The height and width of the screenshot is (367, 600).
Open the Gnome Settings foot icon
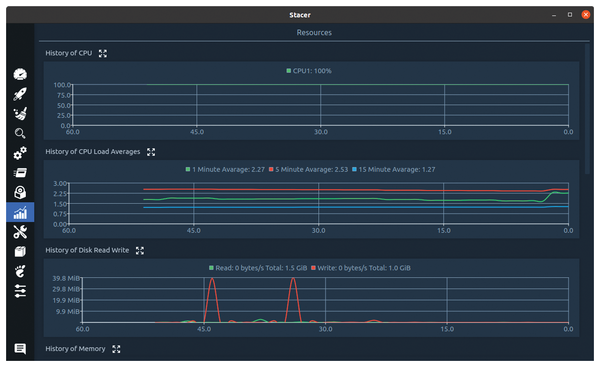click(x=20, y=271)
